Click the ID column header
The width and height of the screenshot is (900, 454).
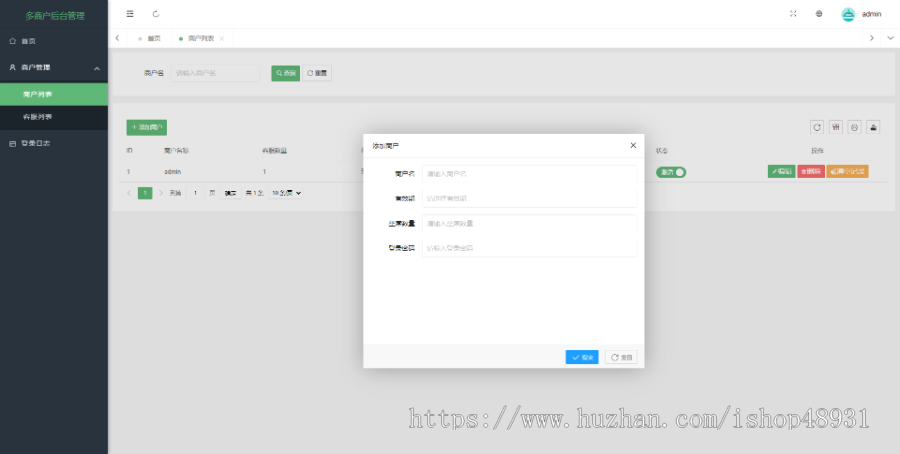point(129,151)
